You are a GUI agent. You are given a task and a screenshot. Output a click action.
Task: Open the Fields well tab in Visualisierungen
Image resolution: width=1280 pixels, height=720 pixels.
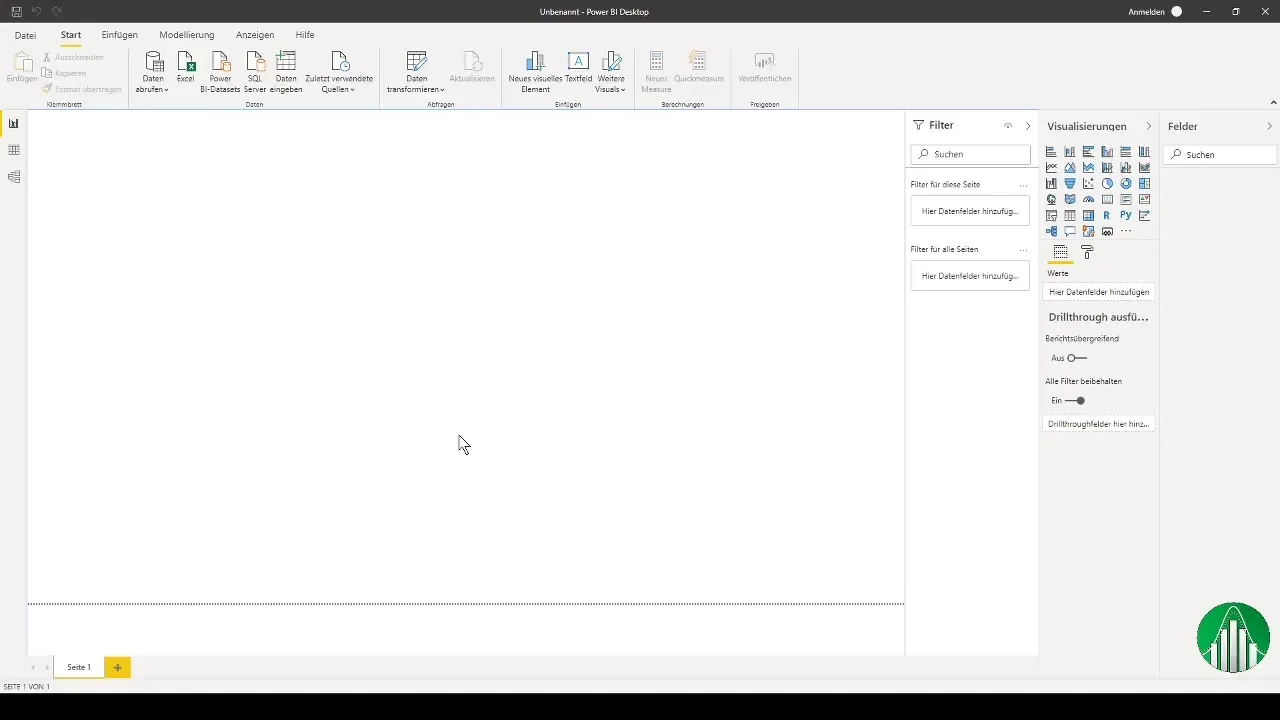coord(1060,253)
